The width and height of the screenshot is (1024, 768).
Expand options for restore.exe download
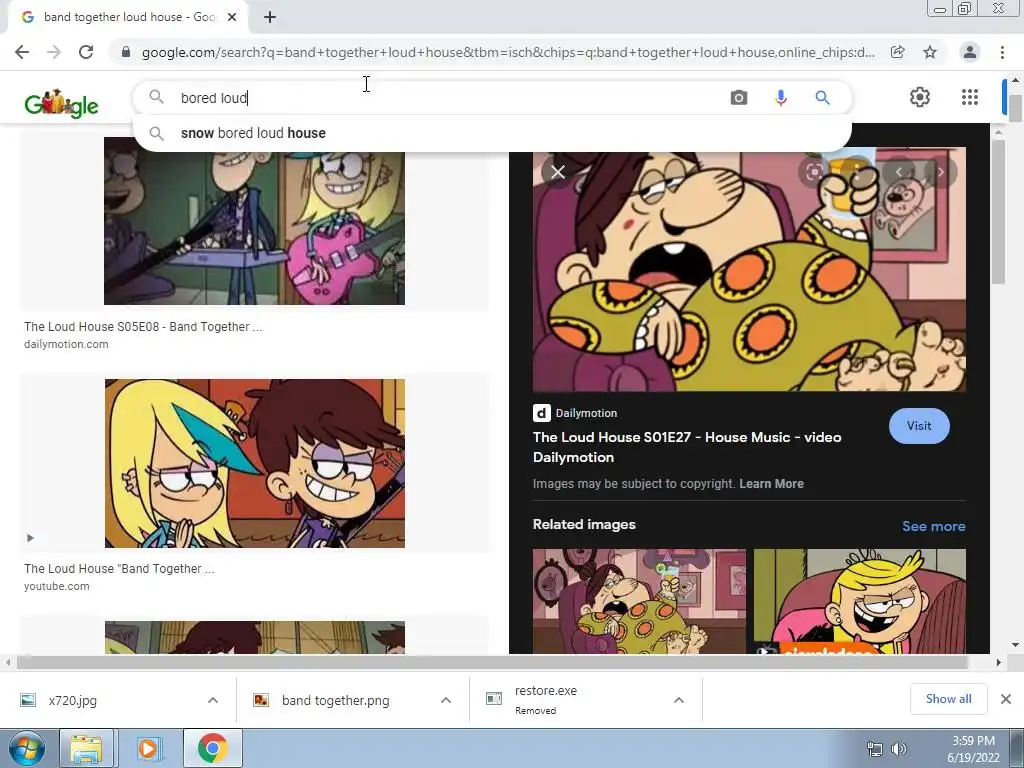(x=679, y=700)
